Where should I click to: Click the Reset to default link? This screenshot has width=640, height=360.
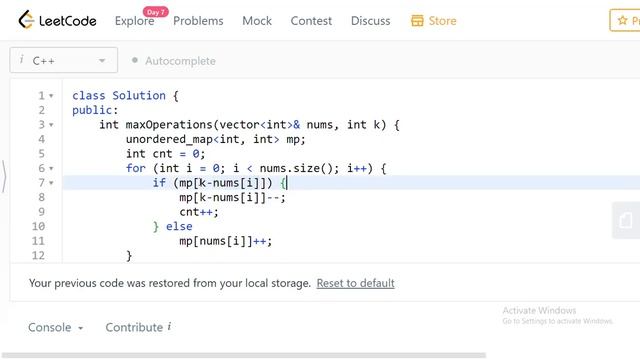[x=356, y=283]
